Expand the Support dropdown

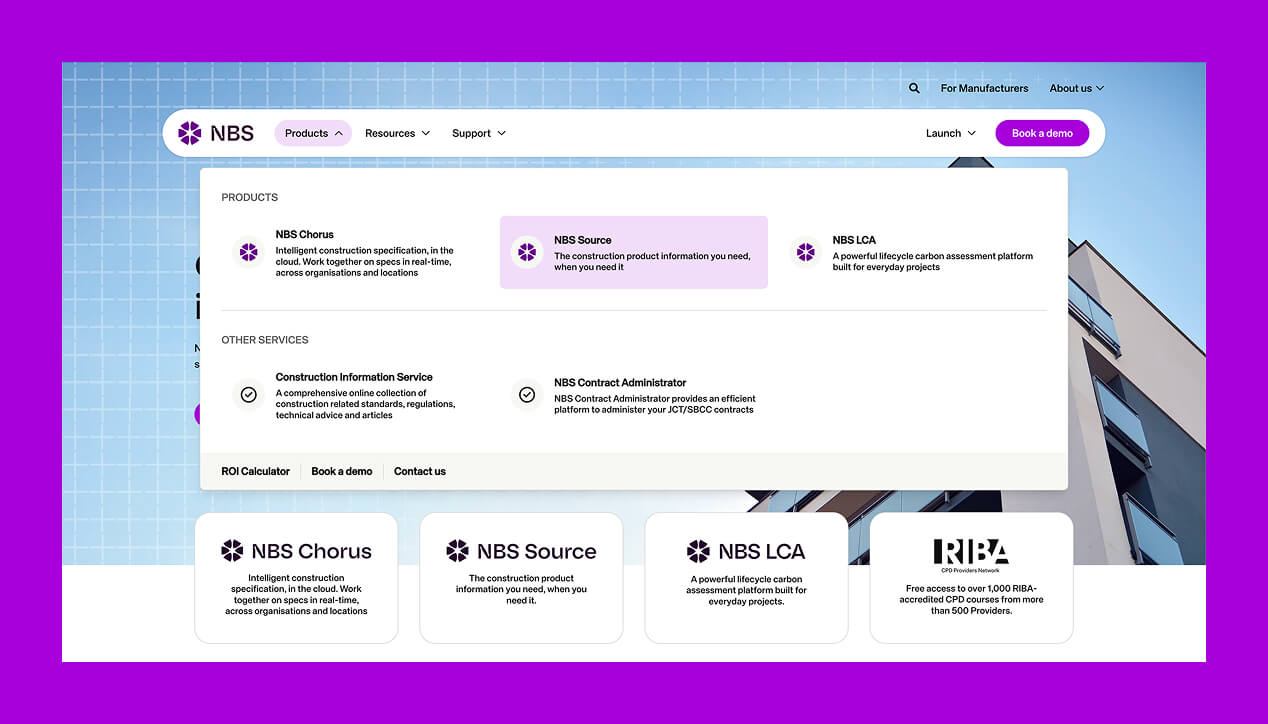click(x=479, y=133)
